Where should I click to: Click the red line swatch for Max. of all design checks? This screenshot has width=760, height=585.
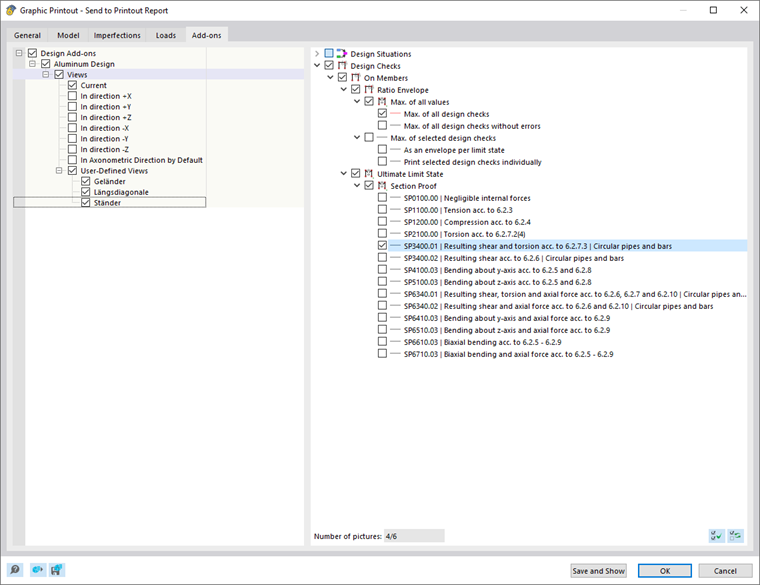(x=396, y=114)
